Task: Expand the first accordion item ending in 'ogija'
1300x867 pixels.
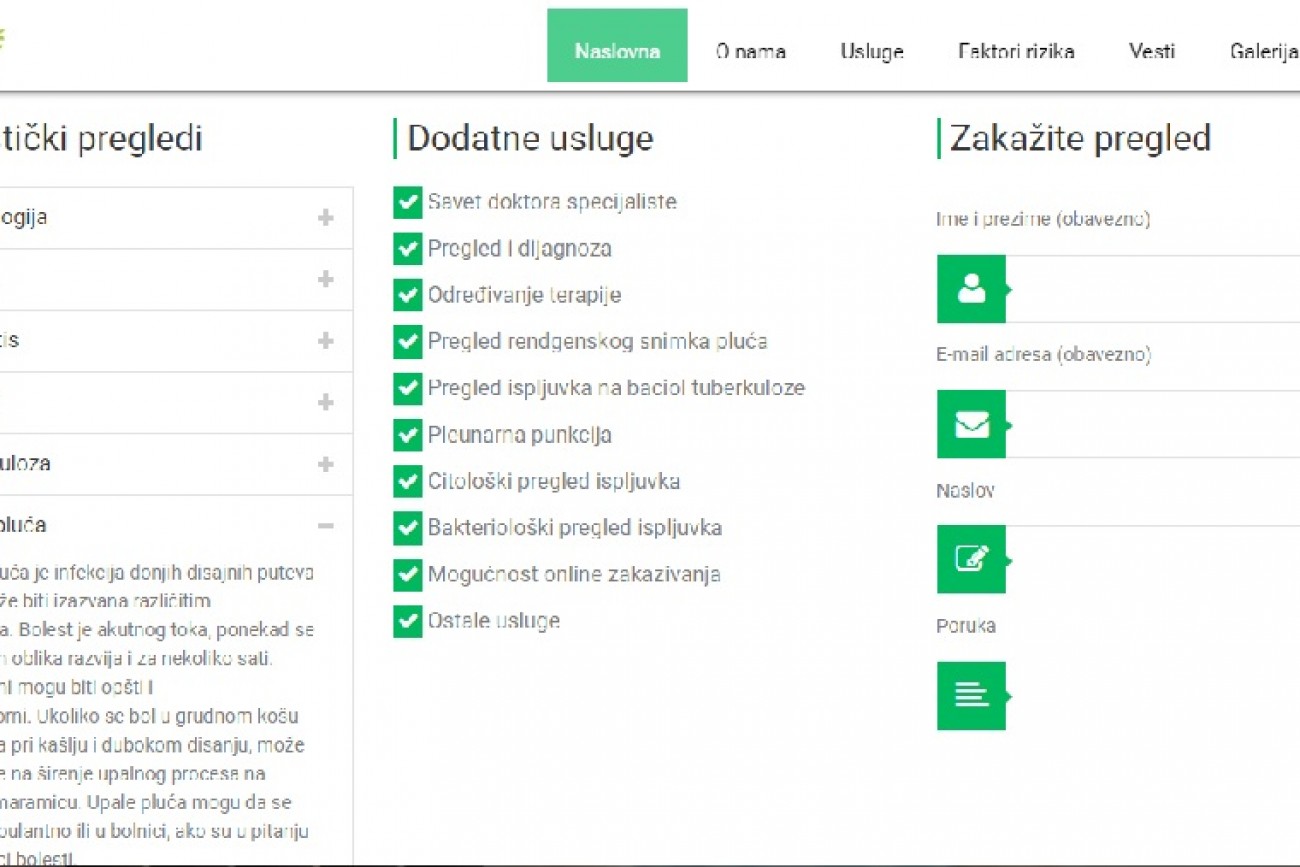Action: [x=325, y=218]
